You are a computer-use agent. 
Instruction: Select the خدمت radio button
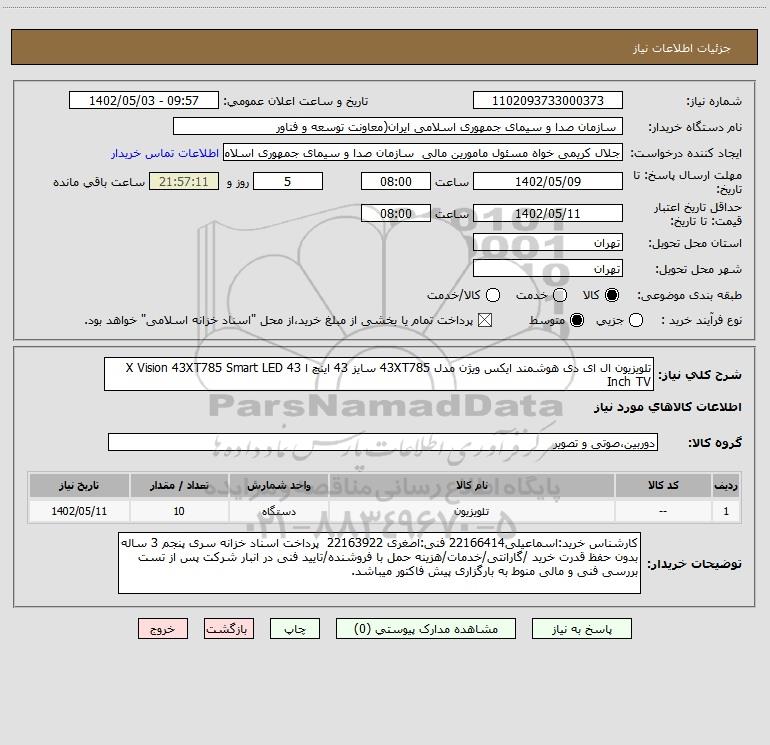coord(560,295)
